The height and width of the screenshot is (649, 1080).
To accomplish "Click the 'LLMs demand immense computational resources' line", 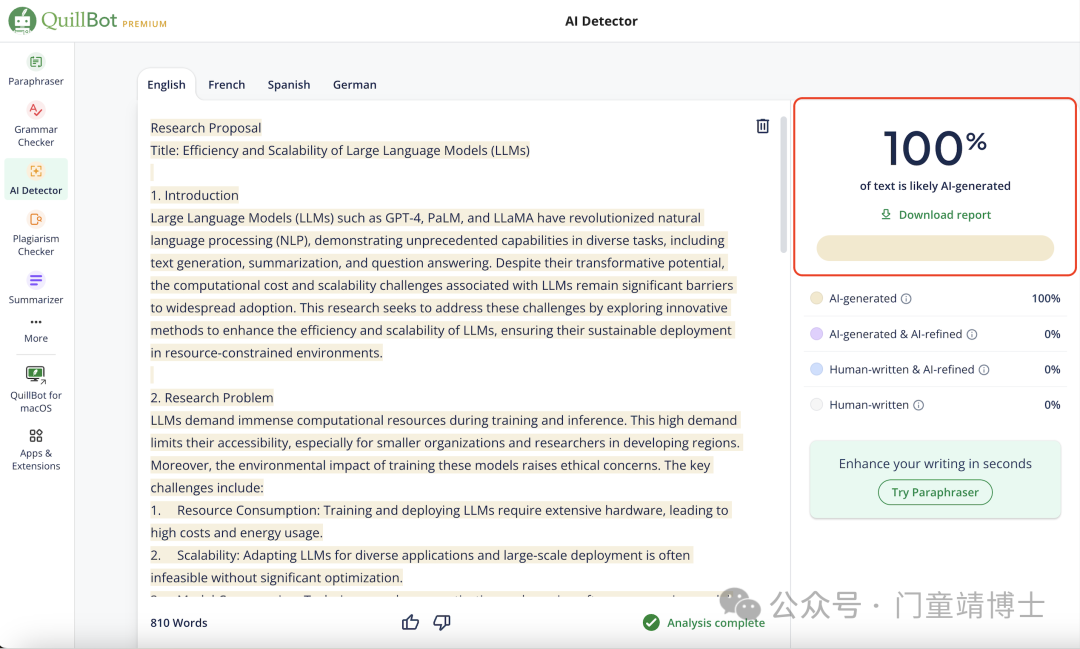I will pyautogui.click(x=444, y=420).
